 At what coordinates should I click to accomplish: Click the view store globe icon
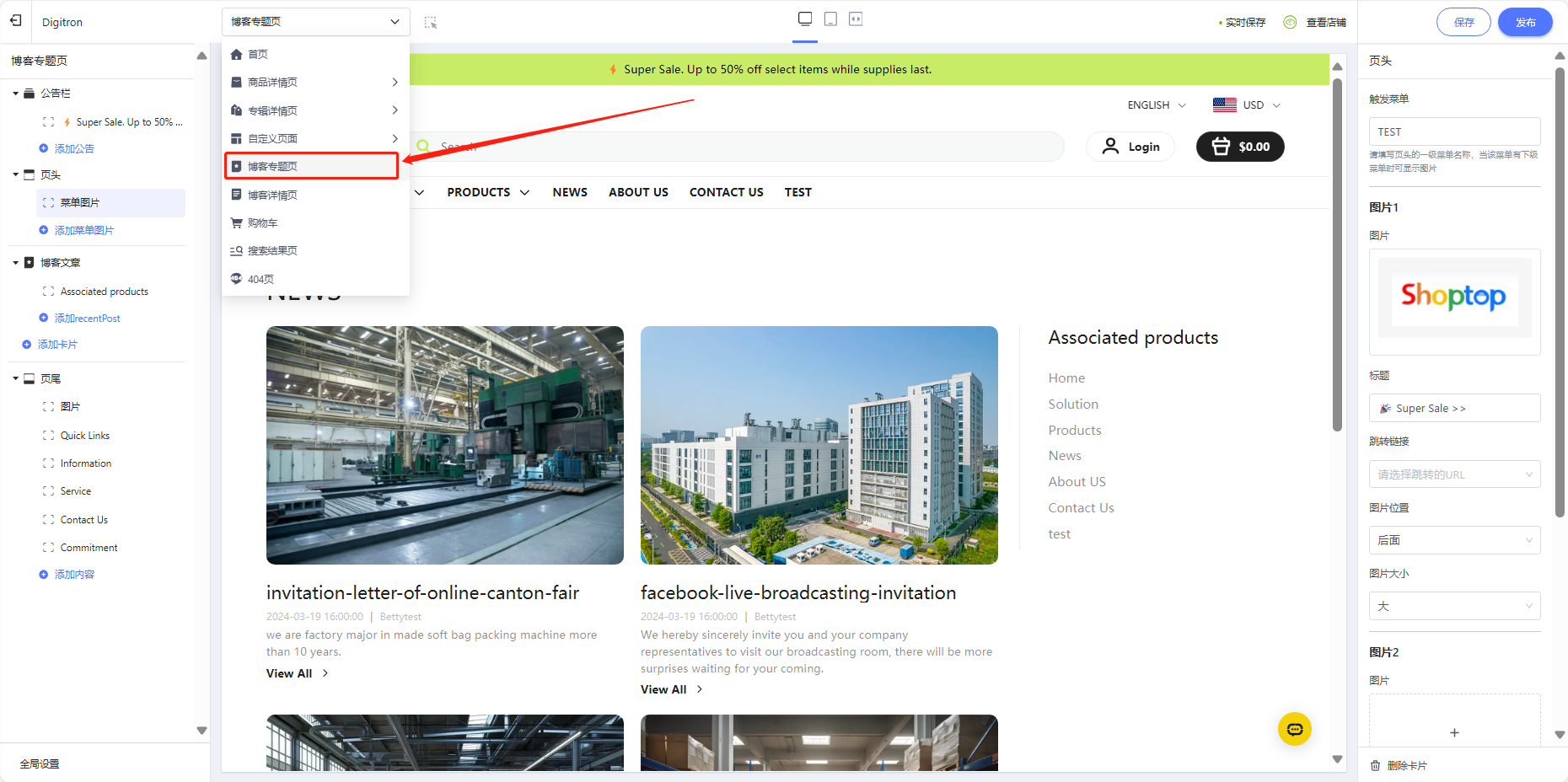pos(1290,22)
